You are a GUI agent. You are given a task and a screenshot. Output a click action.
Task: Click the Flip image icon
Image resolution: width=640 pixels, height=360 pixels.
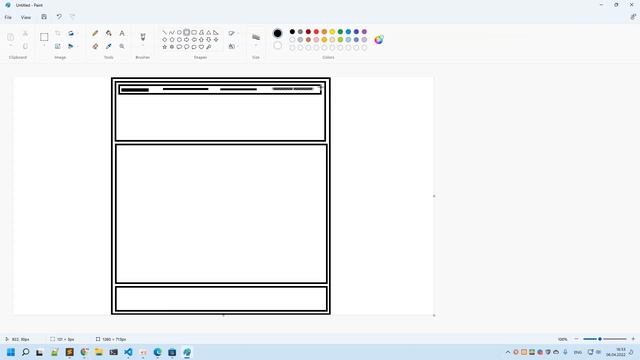point(71,46)
